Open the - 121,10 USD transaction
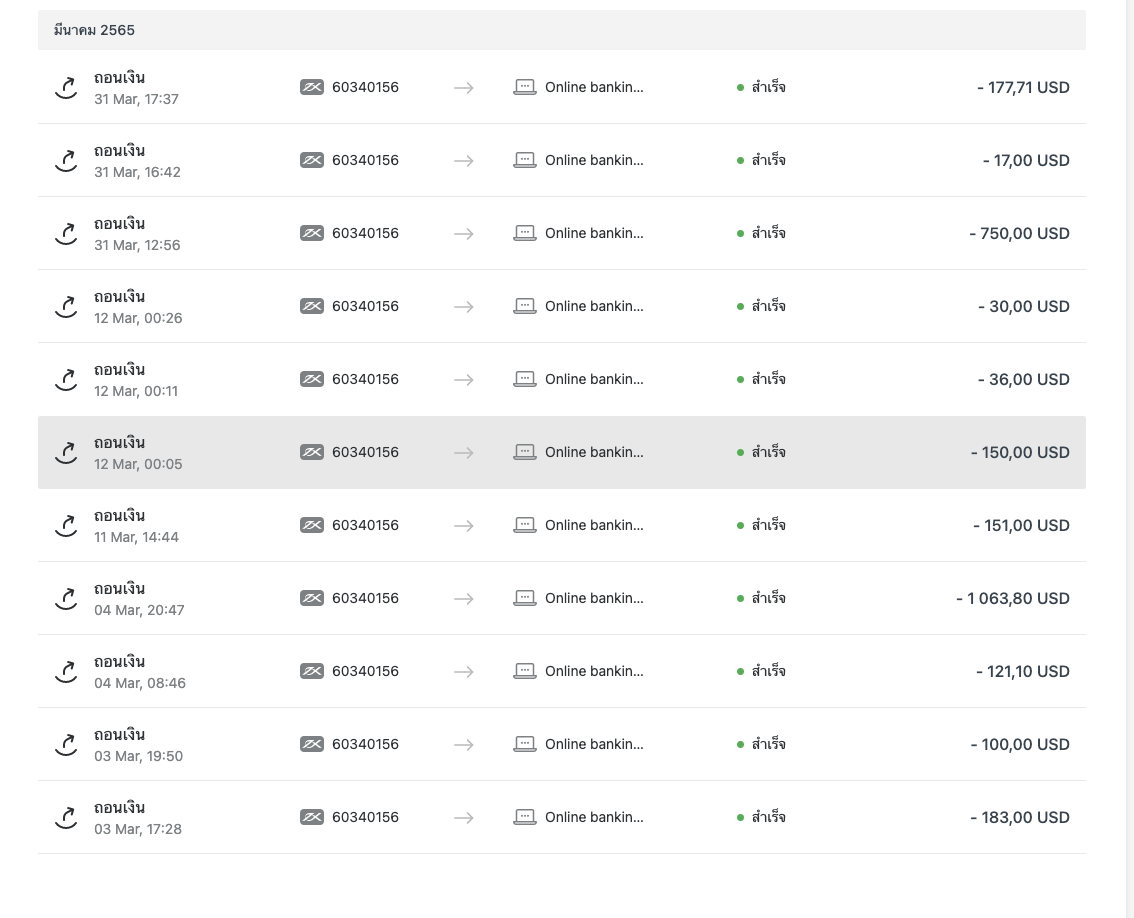1134x918 pixels. pyautogui.click(x=562, y=671)
